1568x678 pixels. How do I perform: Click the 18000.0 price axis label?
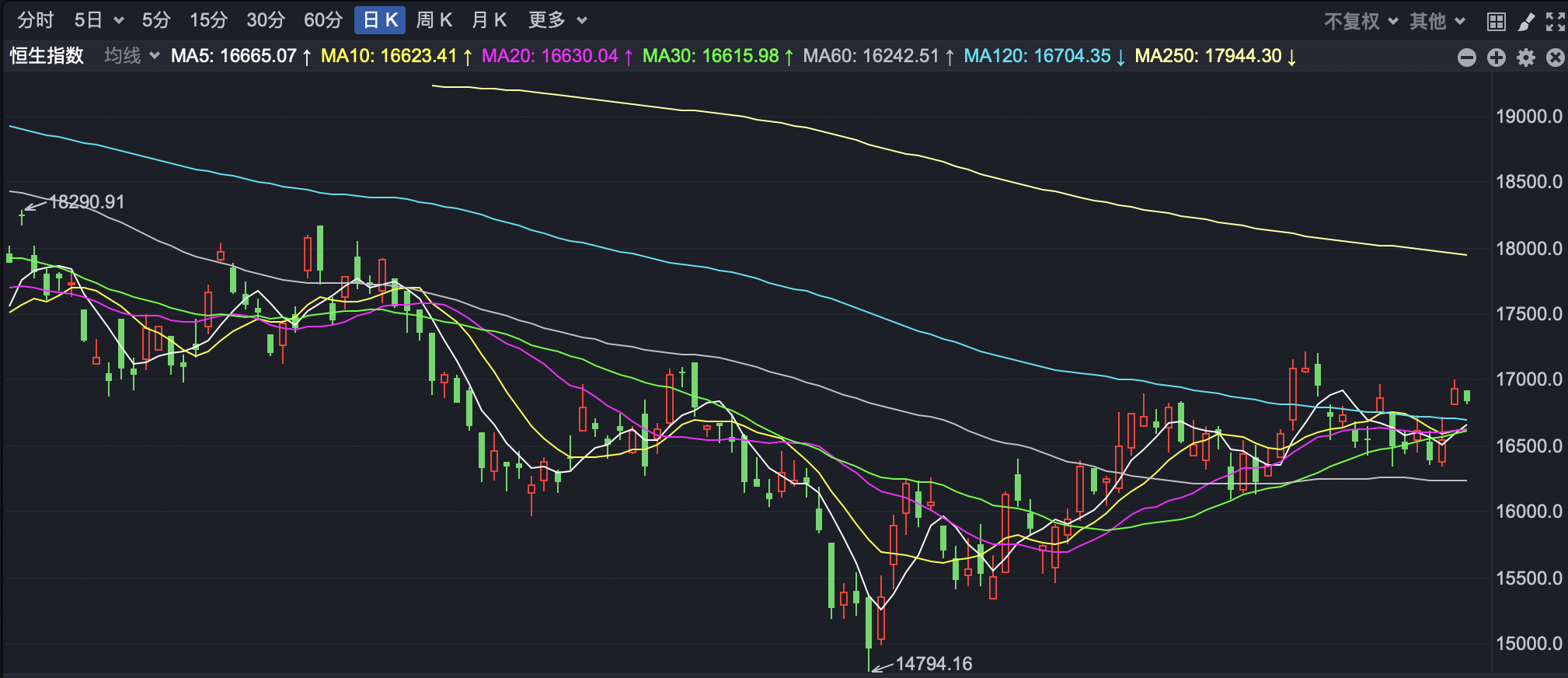1529,248
